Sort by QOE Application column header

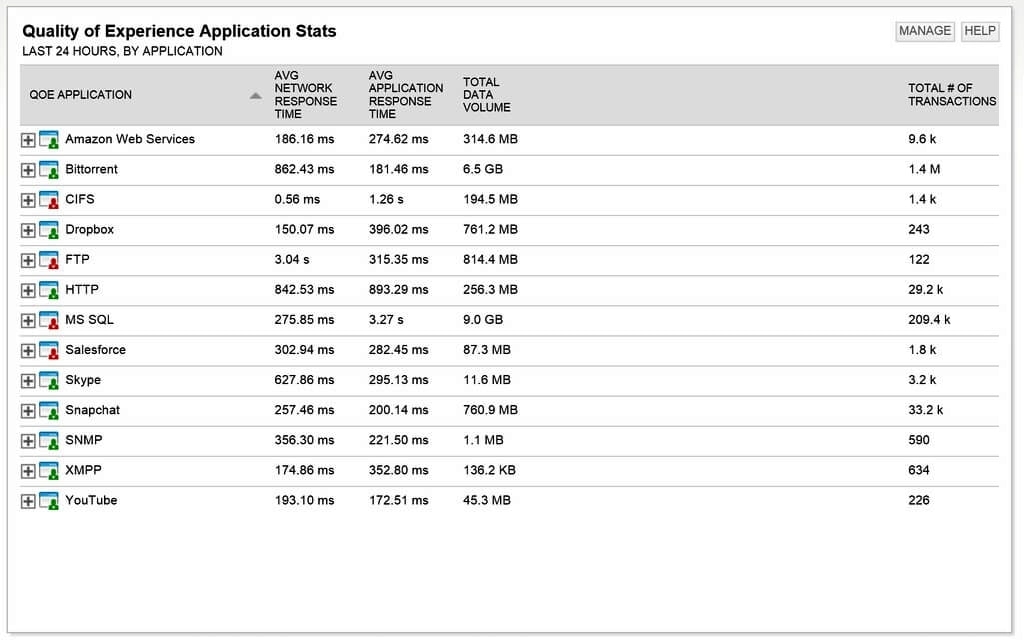click(81, 95)
